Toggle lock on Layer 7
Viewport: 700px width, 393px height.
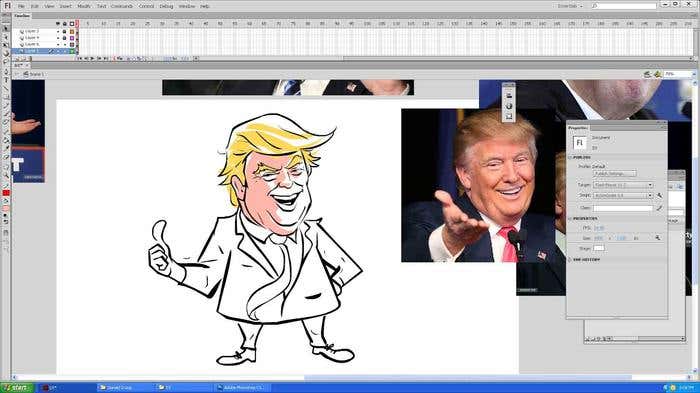64,32
